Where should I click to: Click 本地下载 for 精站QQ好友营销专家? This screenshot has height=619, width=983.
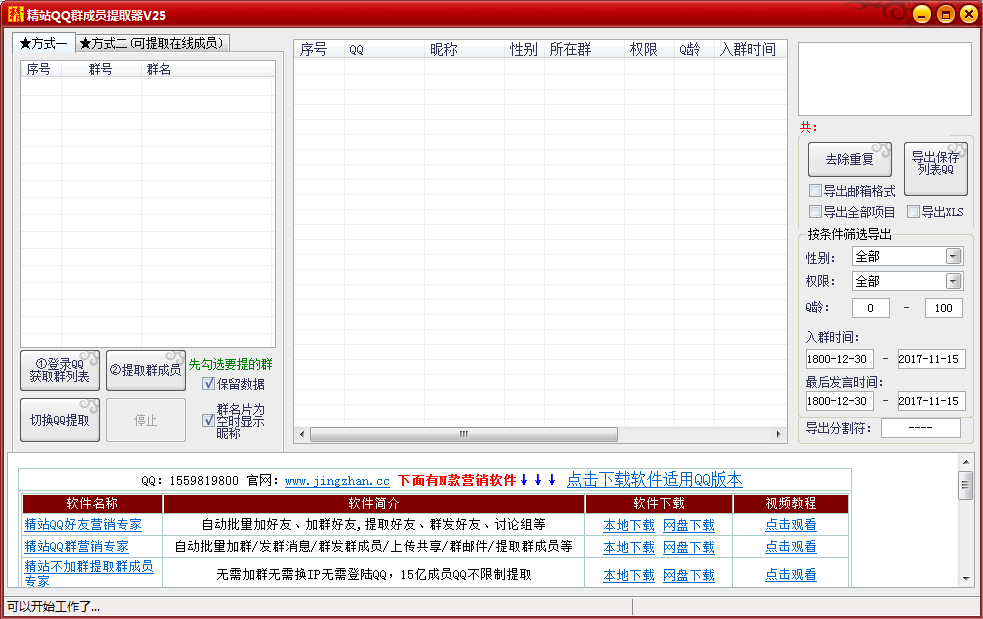pos(629,525)
